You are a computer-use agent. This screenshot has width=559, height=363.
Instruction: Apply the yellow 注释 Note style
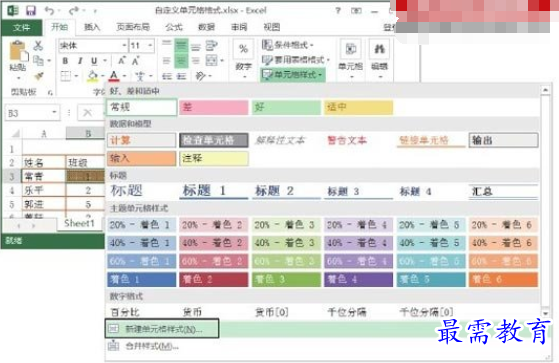[x=214, y=158]
